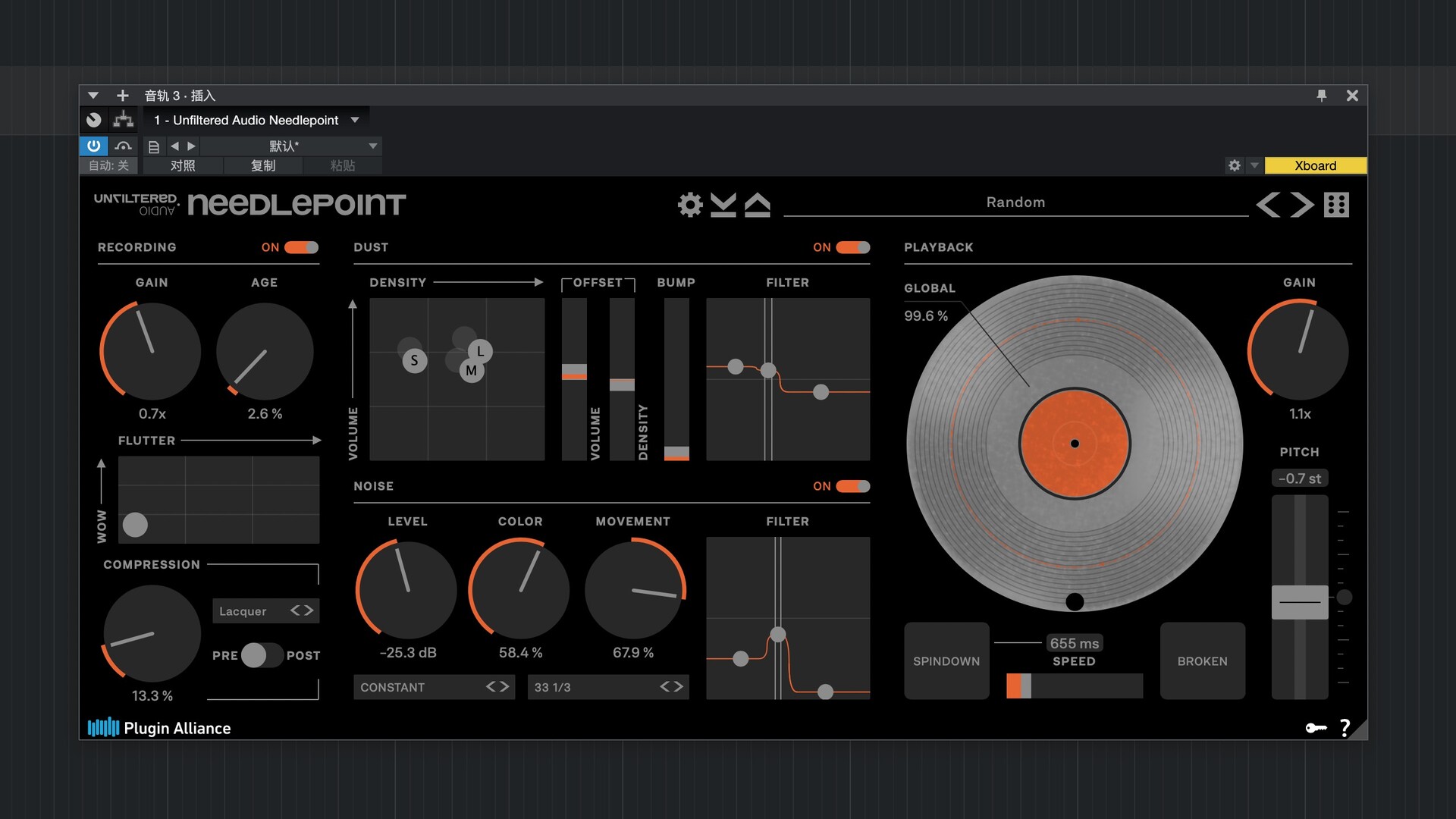
Task: Open the preset file document icon
Action: point(153,146)
